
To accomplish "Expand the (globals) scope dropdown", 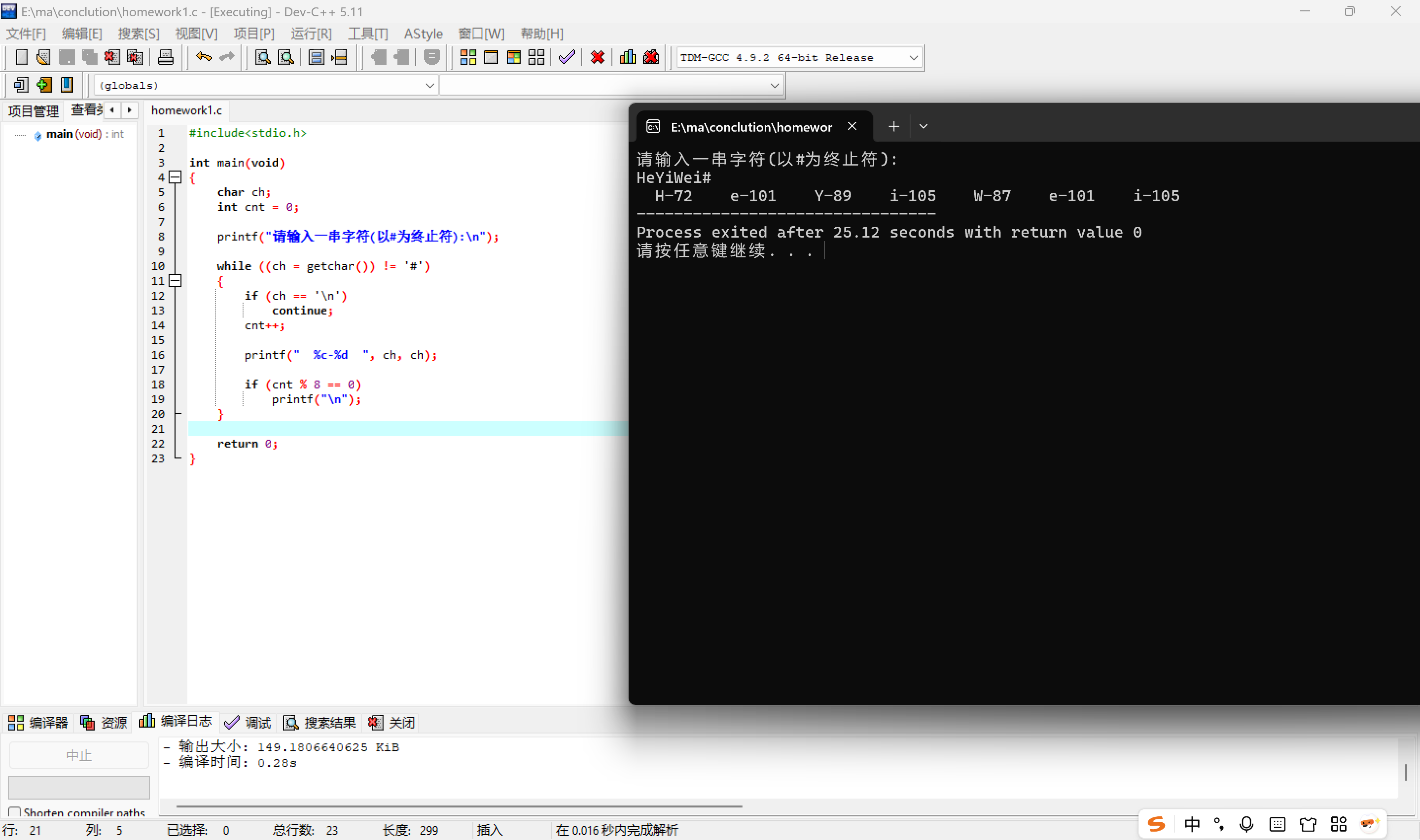I will point(429,85).
